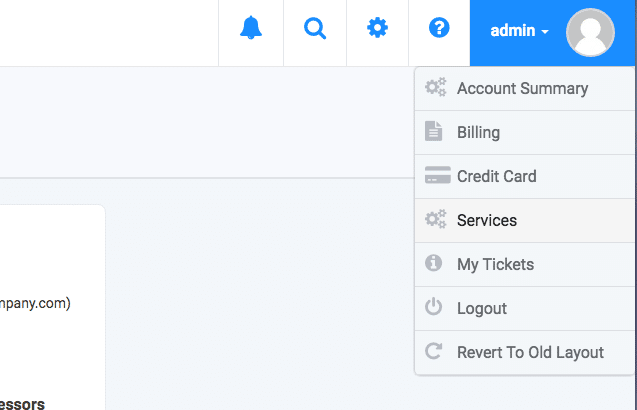
Task: Go to Services menu item
Action: pos(486,220)
